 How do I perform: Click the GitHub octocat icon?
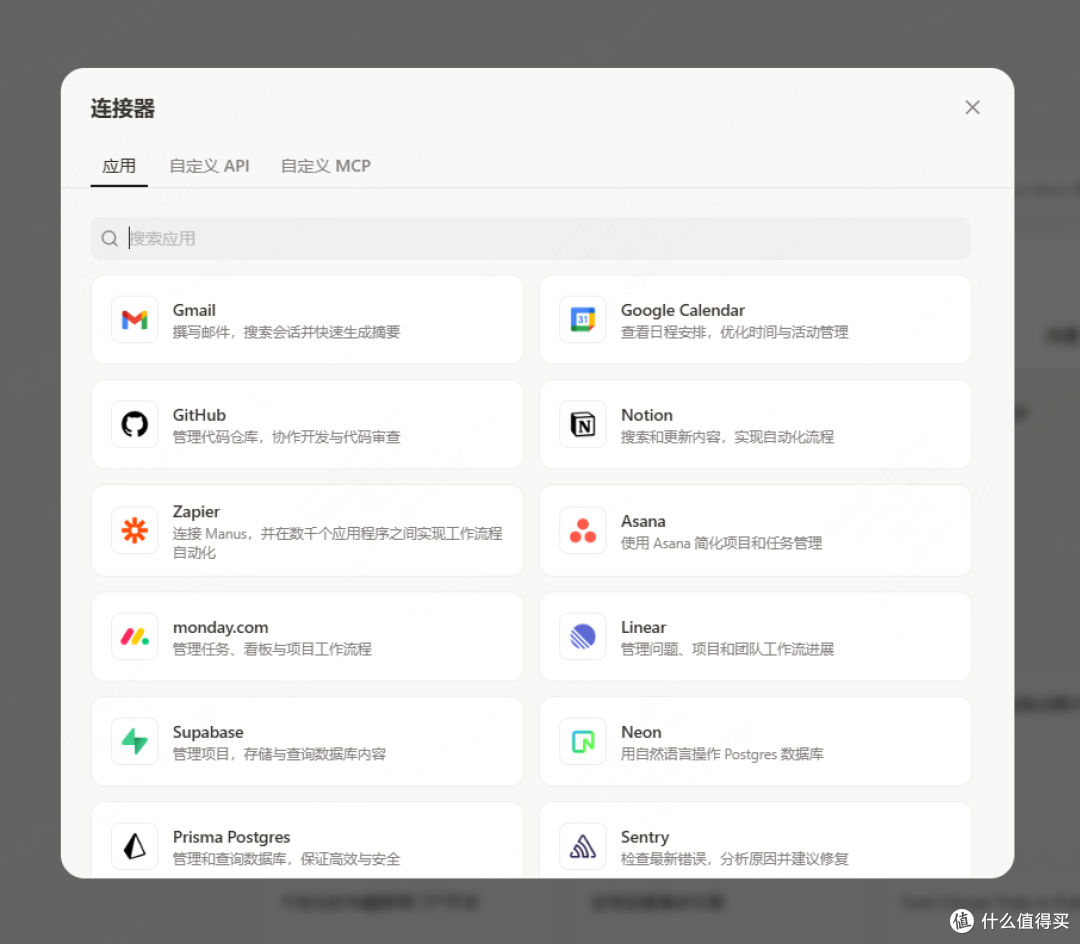click(134, 425)
